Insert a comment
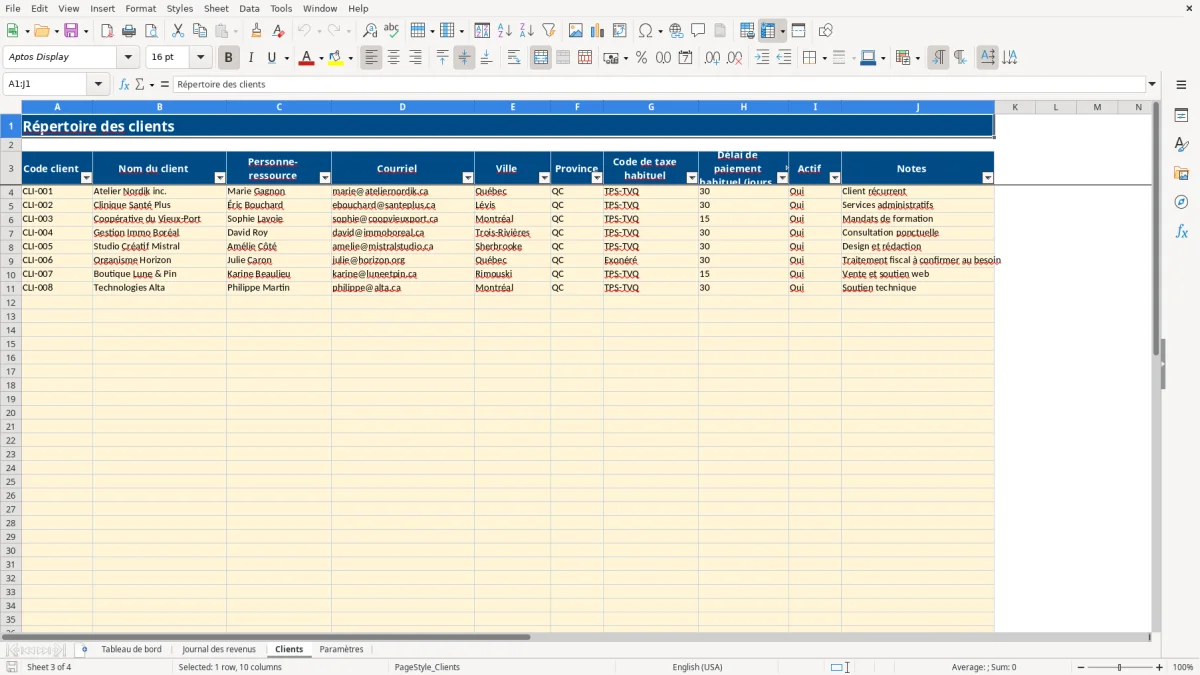The height and width of the screenshot is (675, 1200). coord(698,31)
